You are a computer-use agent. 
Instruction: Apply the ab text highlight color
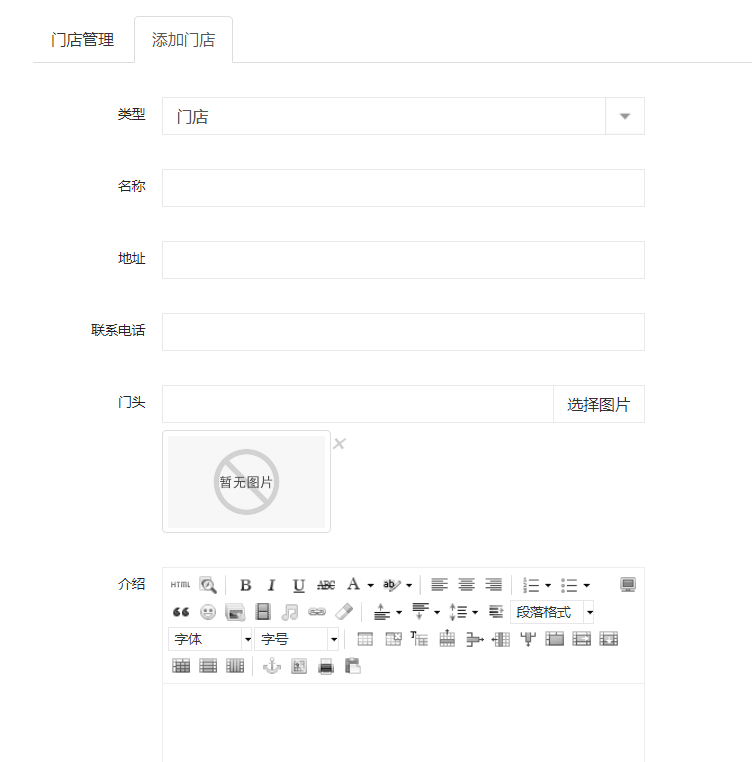click(x=392, y=585)
